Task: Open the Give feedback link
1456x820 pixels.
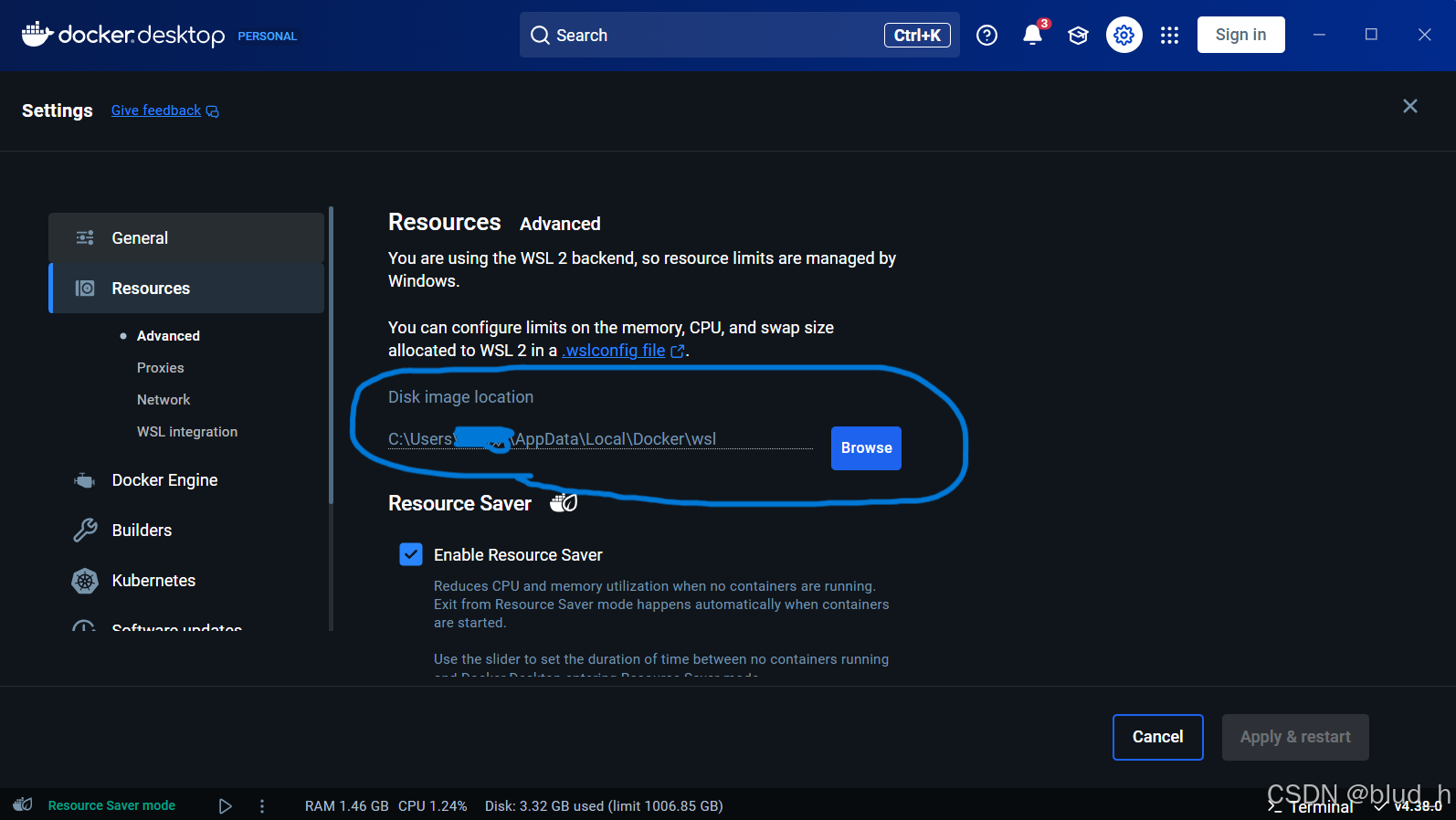Action: point(156,110)
